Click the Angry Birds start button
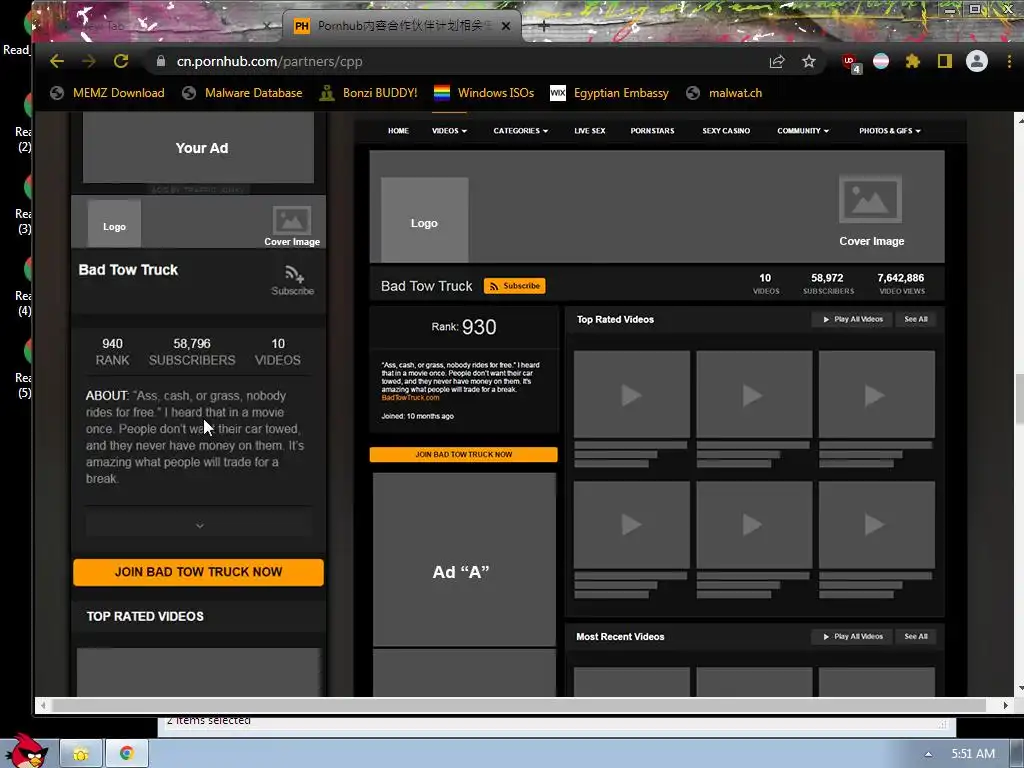The image size is (1024, 768). [x=27, y=751]
